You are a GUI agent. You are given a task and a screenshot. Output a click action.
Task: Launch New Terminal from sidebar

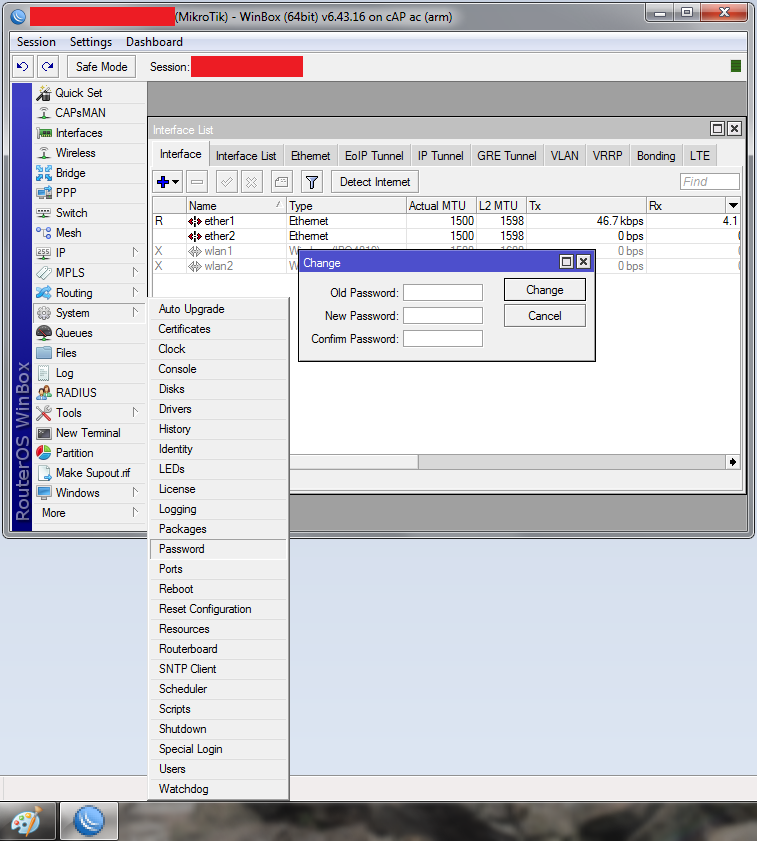click(89, 433)
